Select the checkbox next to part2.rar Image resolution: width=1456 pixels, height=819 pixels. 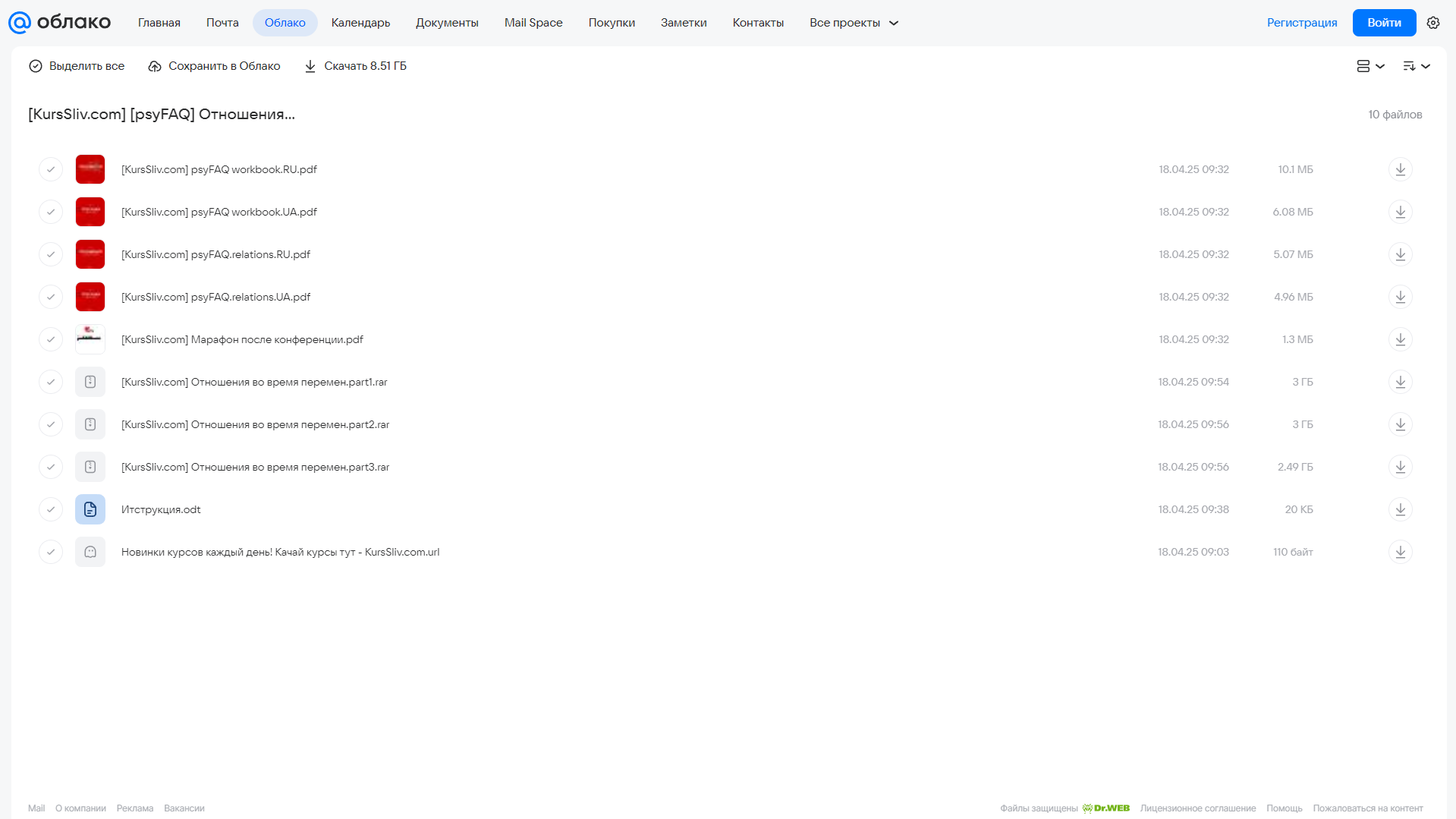[x=51, y=424]
